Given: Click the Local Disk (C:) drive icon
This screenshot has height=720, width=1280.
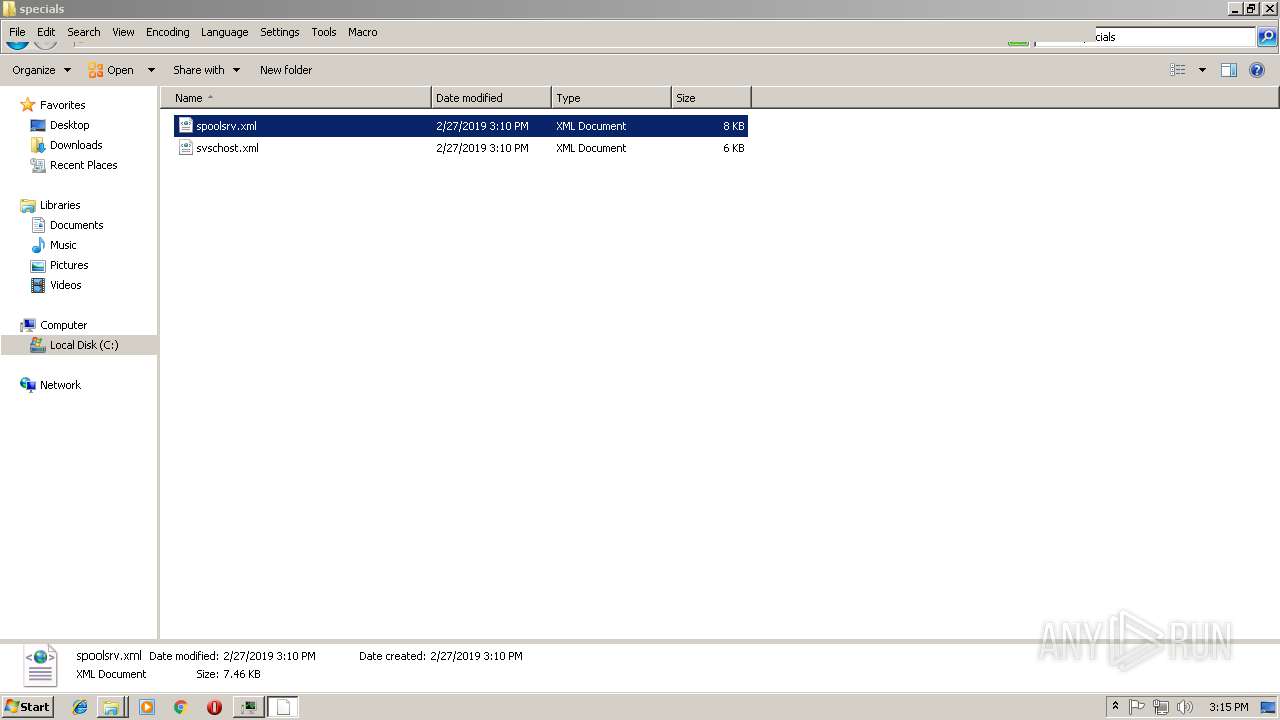Looking at the screenshot, I should click(38, 345).
